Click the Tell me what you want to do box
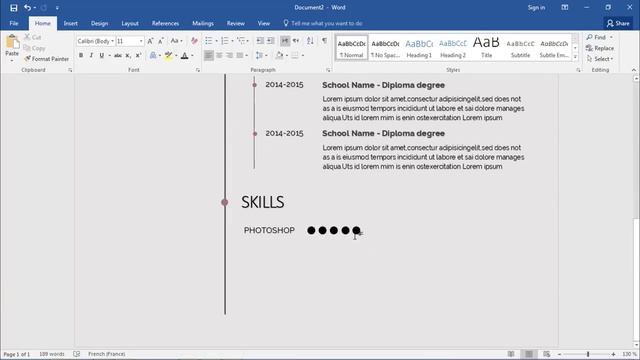The width and height of the screenshot is (640, 360). (x=323, y=24)
